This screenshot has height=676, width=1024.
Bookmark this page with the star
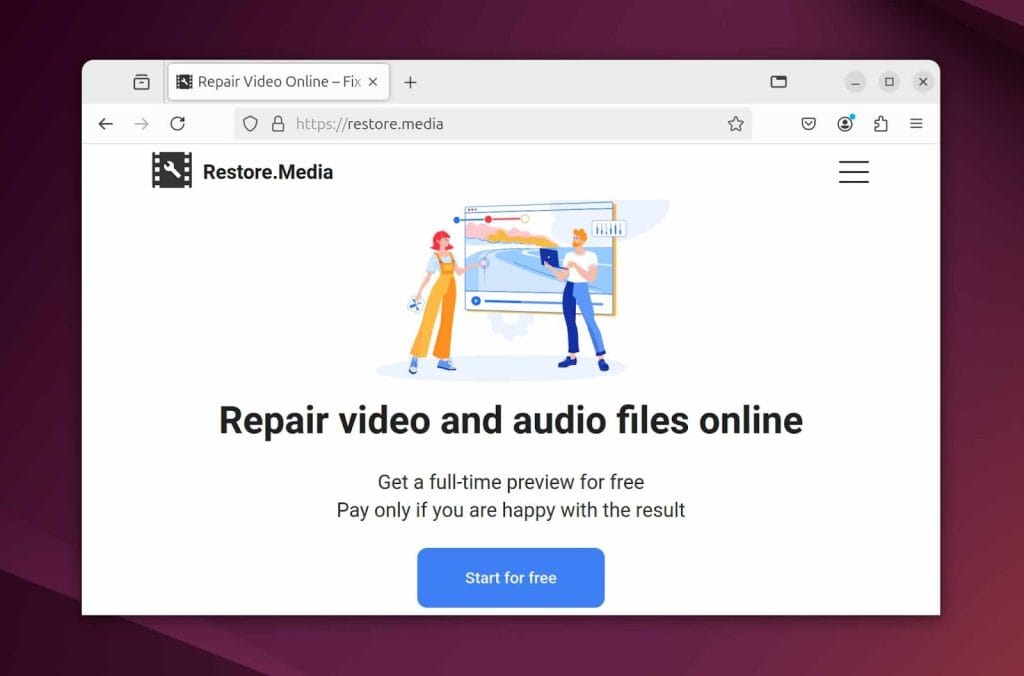tap(735, 124)
